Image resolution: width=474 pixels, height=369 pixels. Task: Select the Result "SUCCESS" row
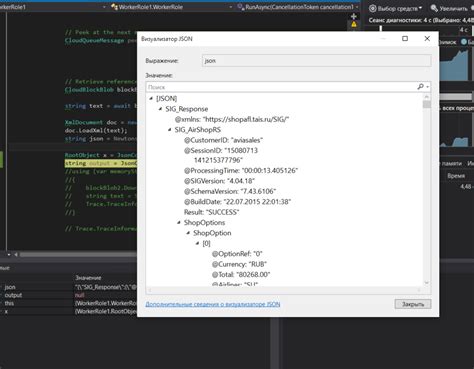tap(212, 212)
